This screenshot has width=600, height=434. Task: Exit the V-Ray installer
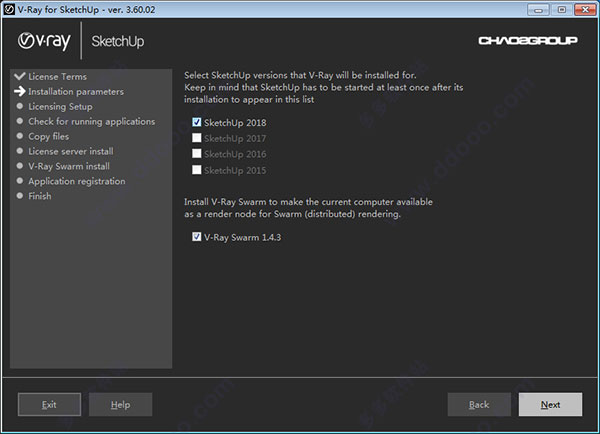(x=49, y=404)
